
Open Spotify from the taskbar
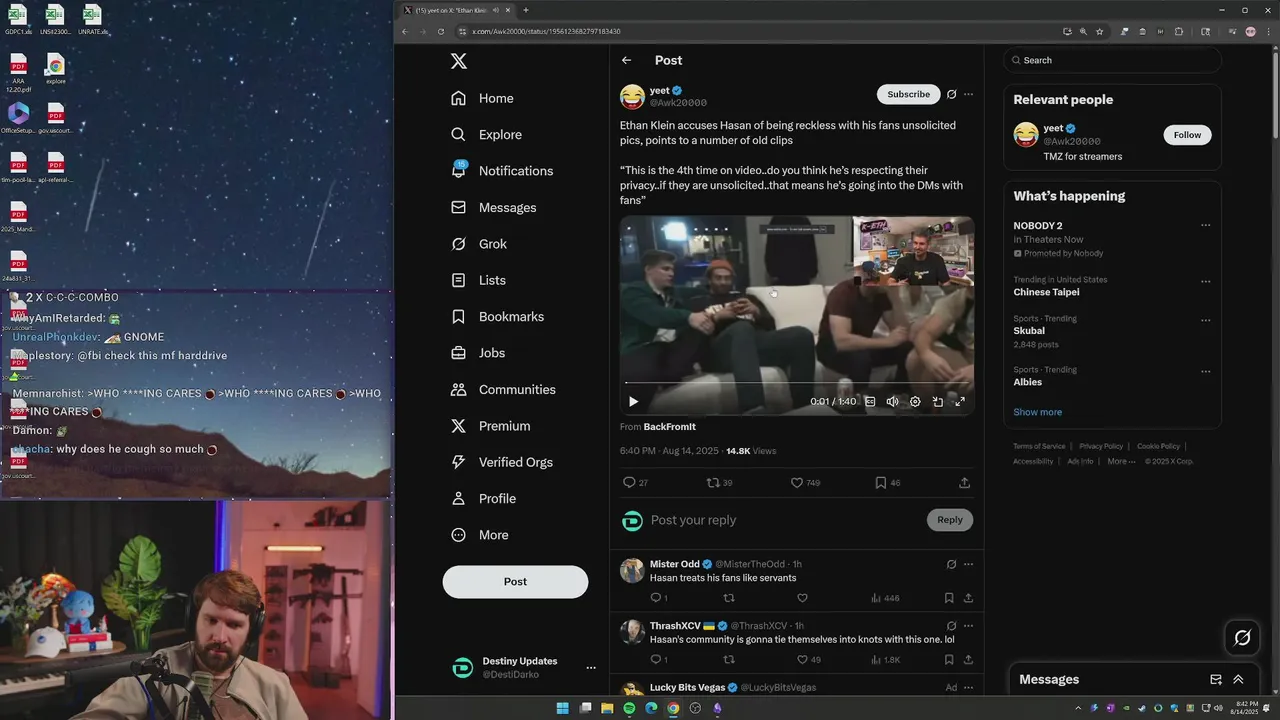pos(629,709)
